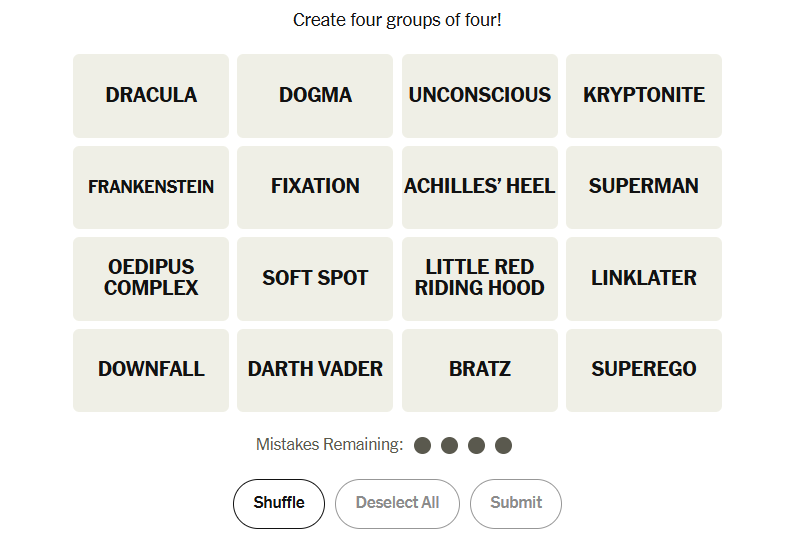Select the DRACULA word tile
Image resolution: width=789 pixels, height=548 pixels.
coord(151,96)
